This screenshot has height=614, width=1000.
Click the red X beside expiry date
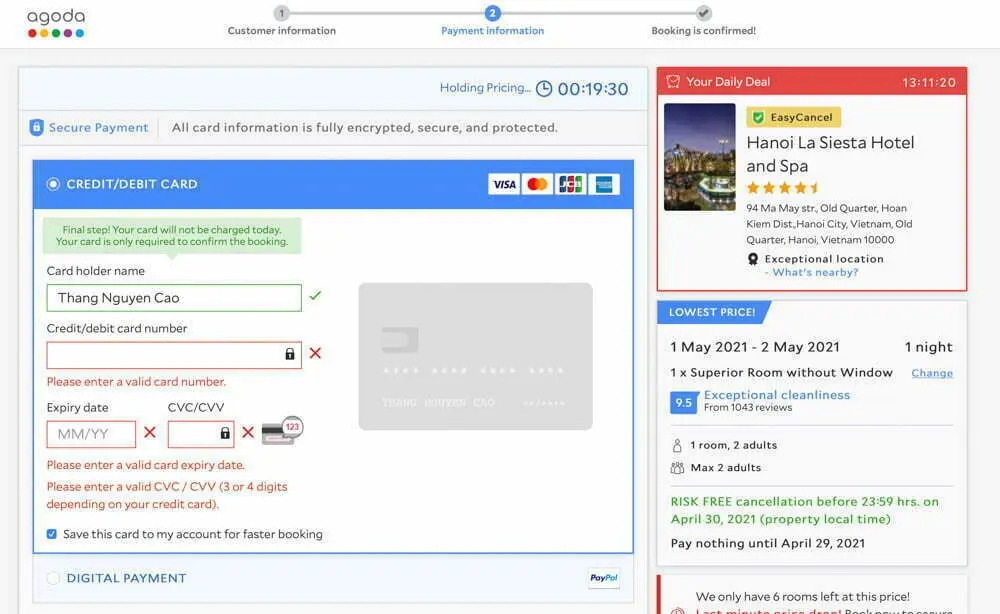pos(150,432)
